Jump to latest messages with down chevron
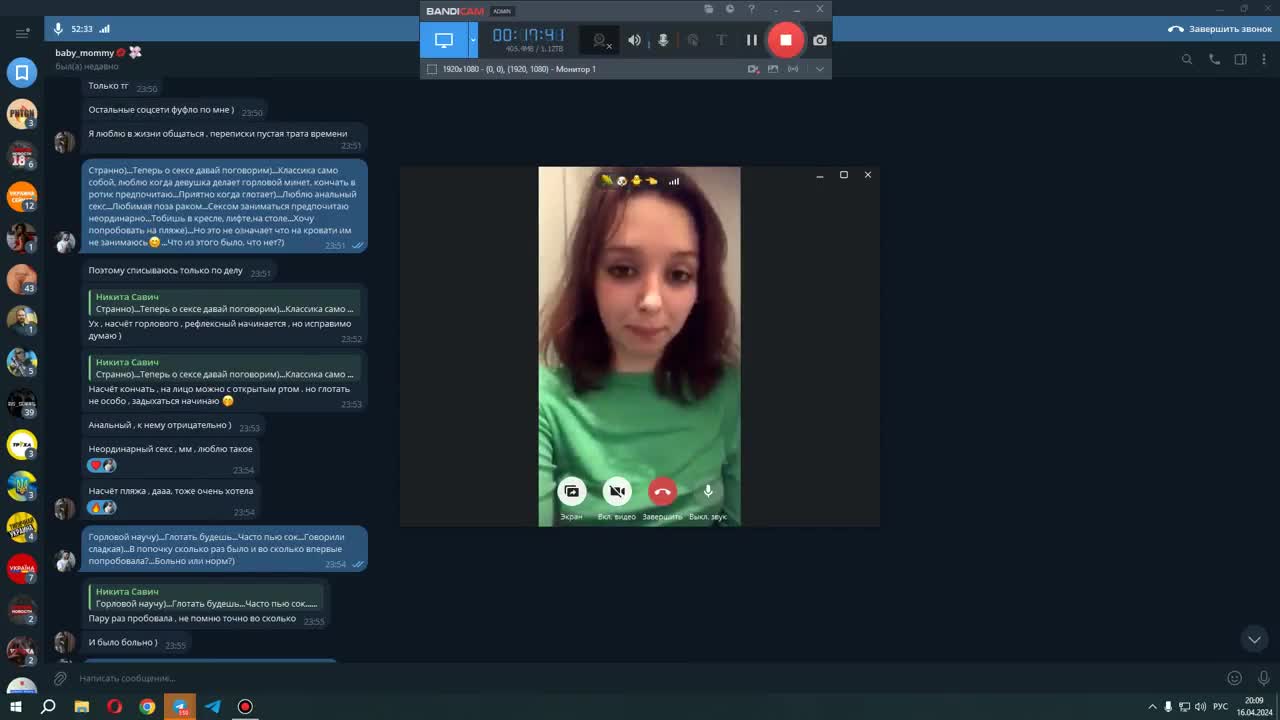 point(1254,639)
